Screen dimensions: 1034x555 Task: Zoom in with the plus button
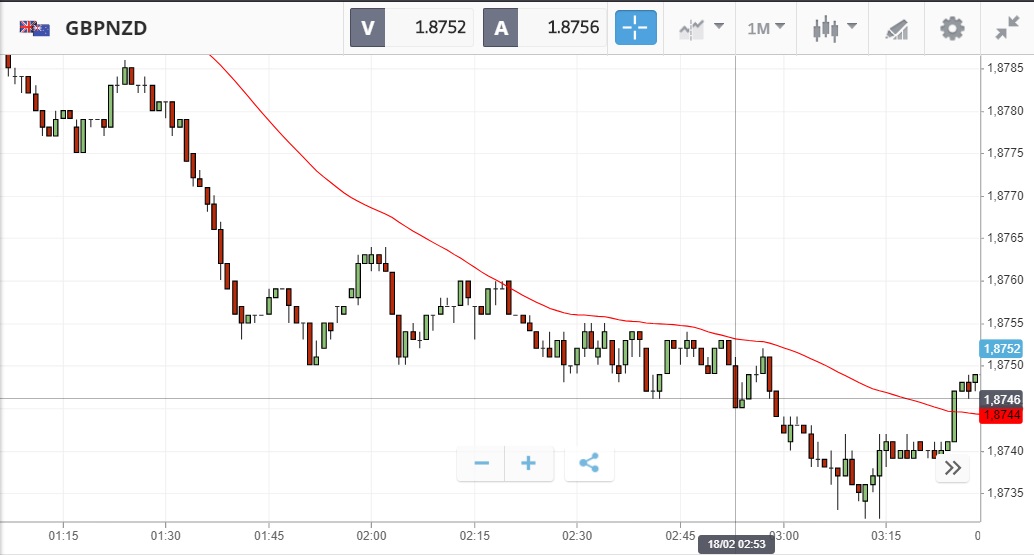529,463
